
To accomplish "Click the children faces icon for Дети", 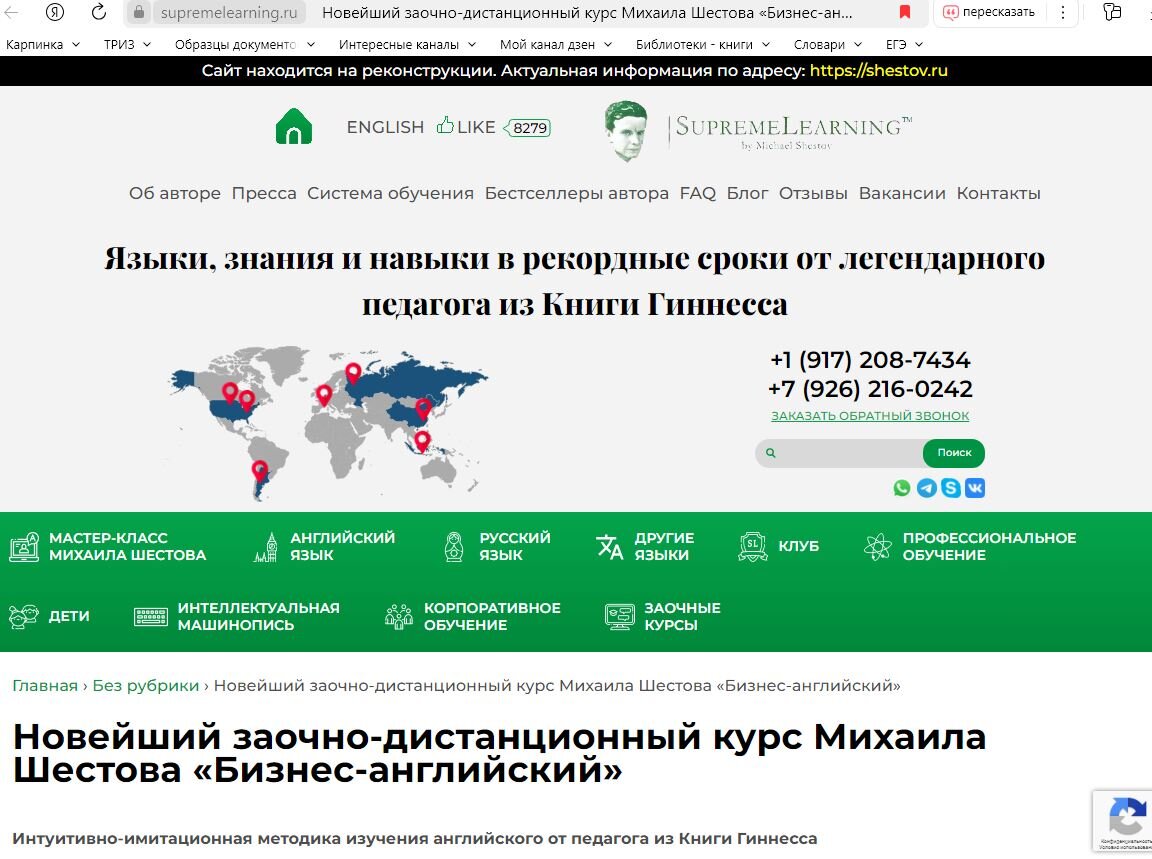I will pyautogui.click(x=24, y=617).
